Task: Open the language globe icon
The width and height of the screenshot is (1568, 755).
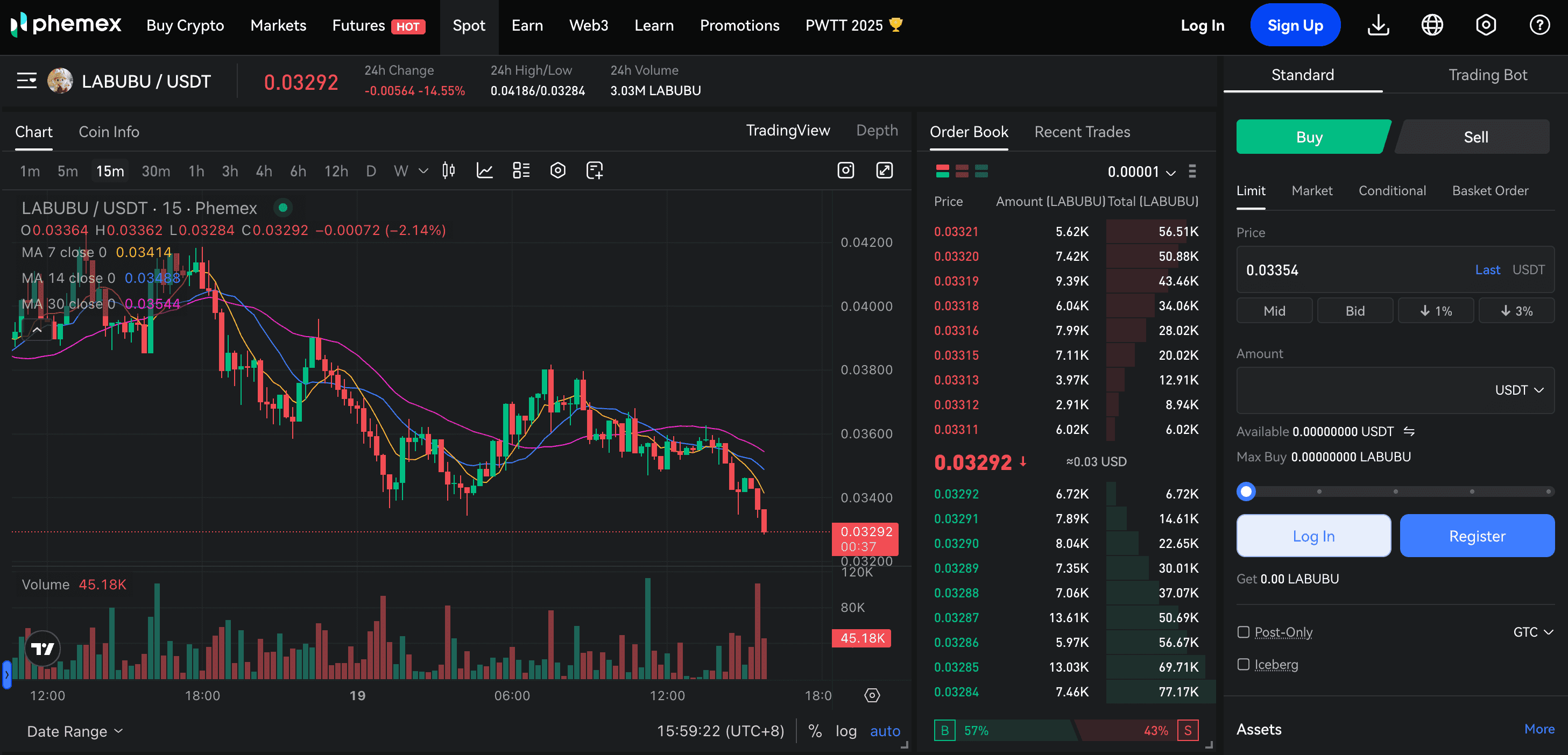Action: tap(1432, 25)
